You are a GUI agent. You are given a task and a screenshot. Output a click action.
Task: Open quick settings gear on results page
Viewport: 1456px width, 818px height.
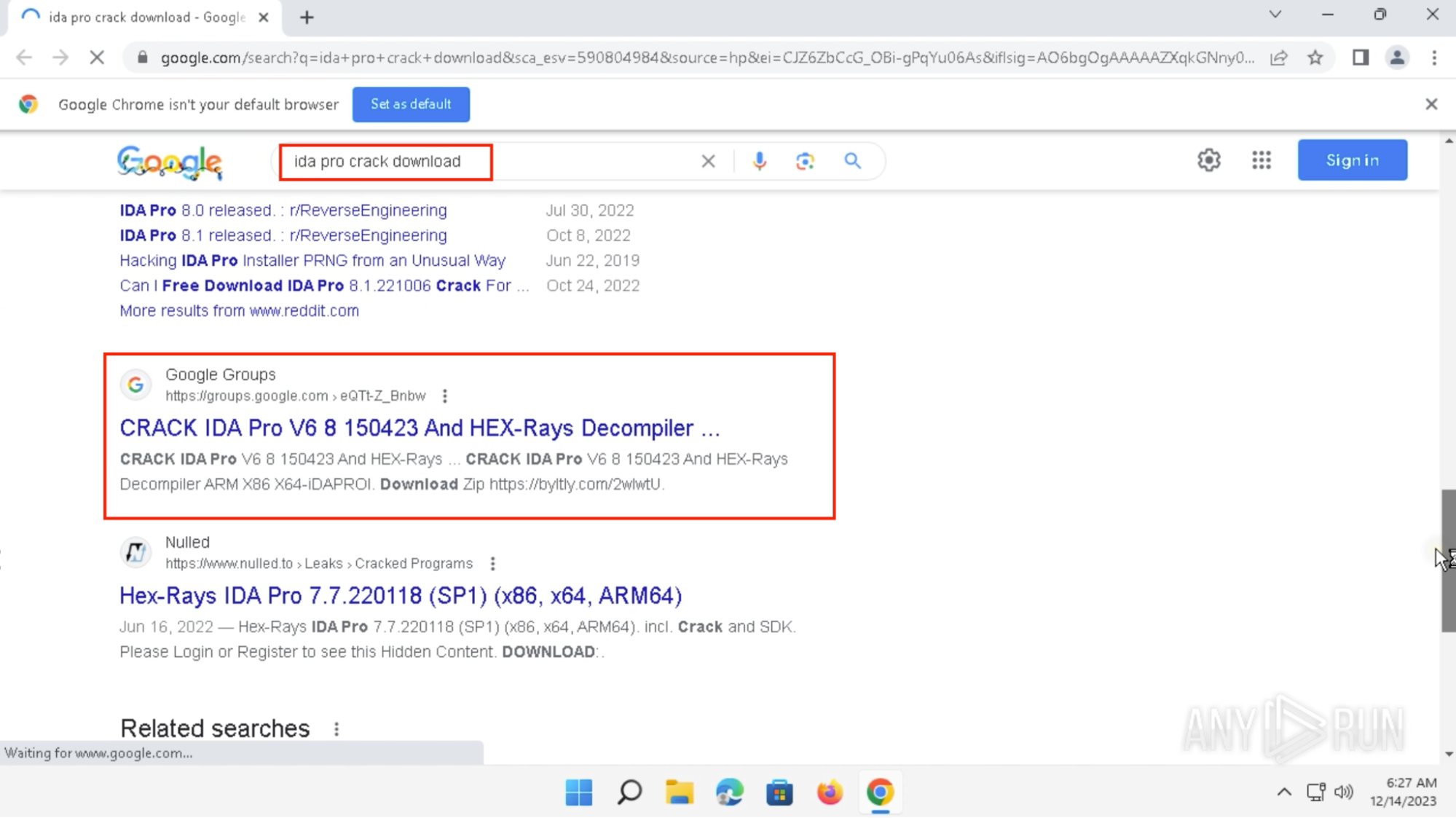tap(1209, 160)
